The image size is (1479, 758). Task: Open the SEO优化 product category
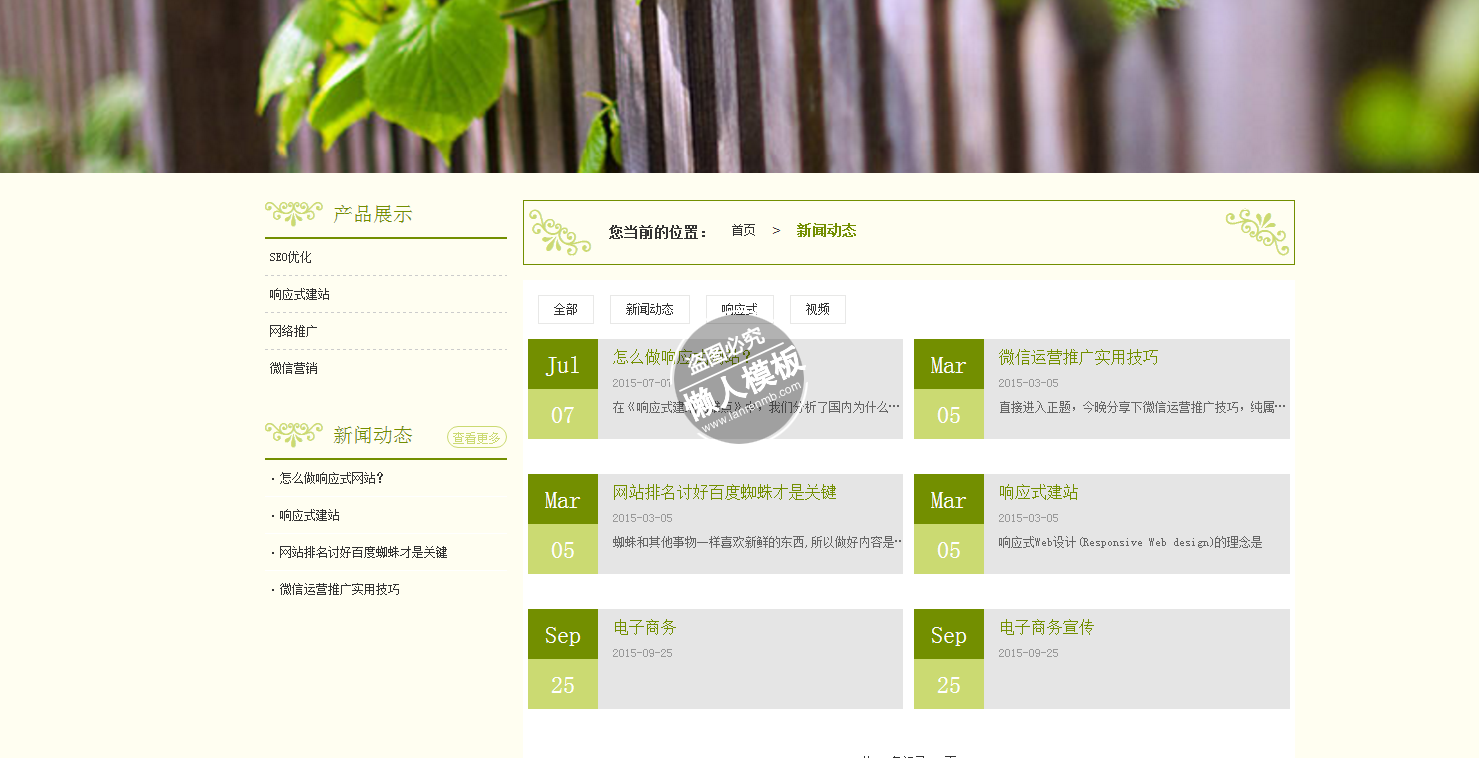point(290,257)
